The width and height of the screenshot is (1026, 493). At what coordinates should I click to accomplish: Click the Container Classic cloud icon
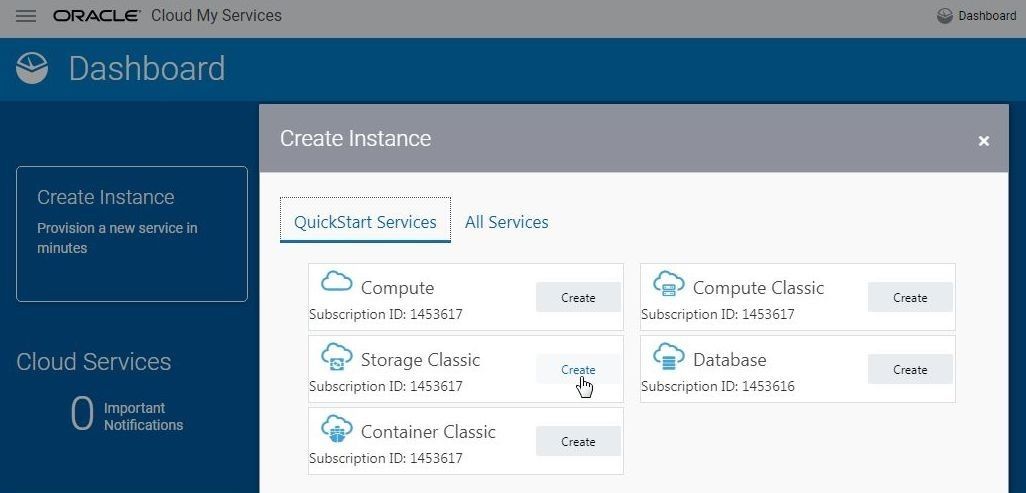336,428
